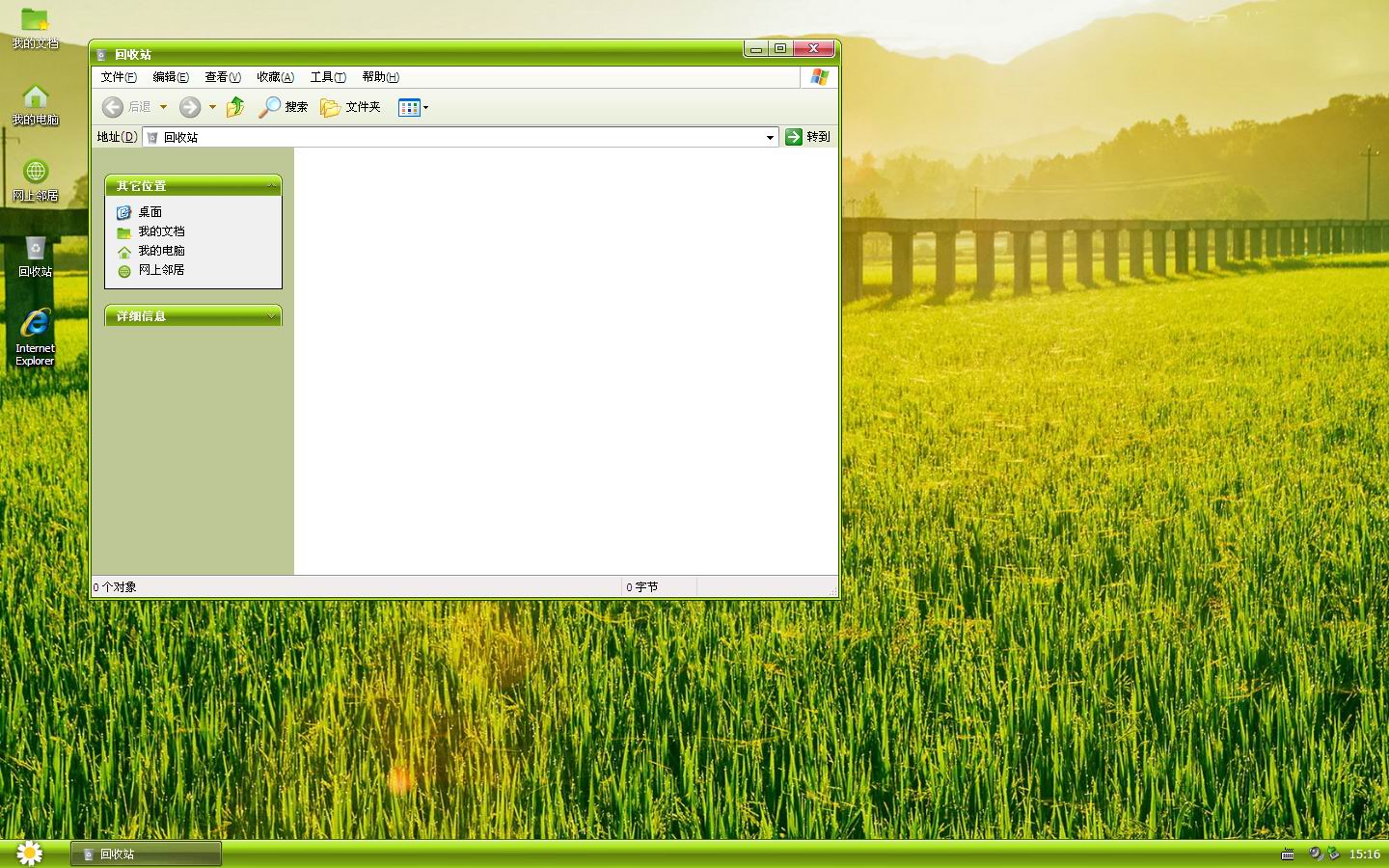Click the recycle bin icon in title bar
The image size is (1389, 868).
101,55
